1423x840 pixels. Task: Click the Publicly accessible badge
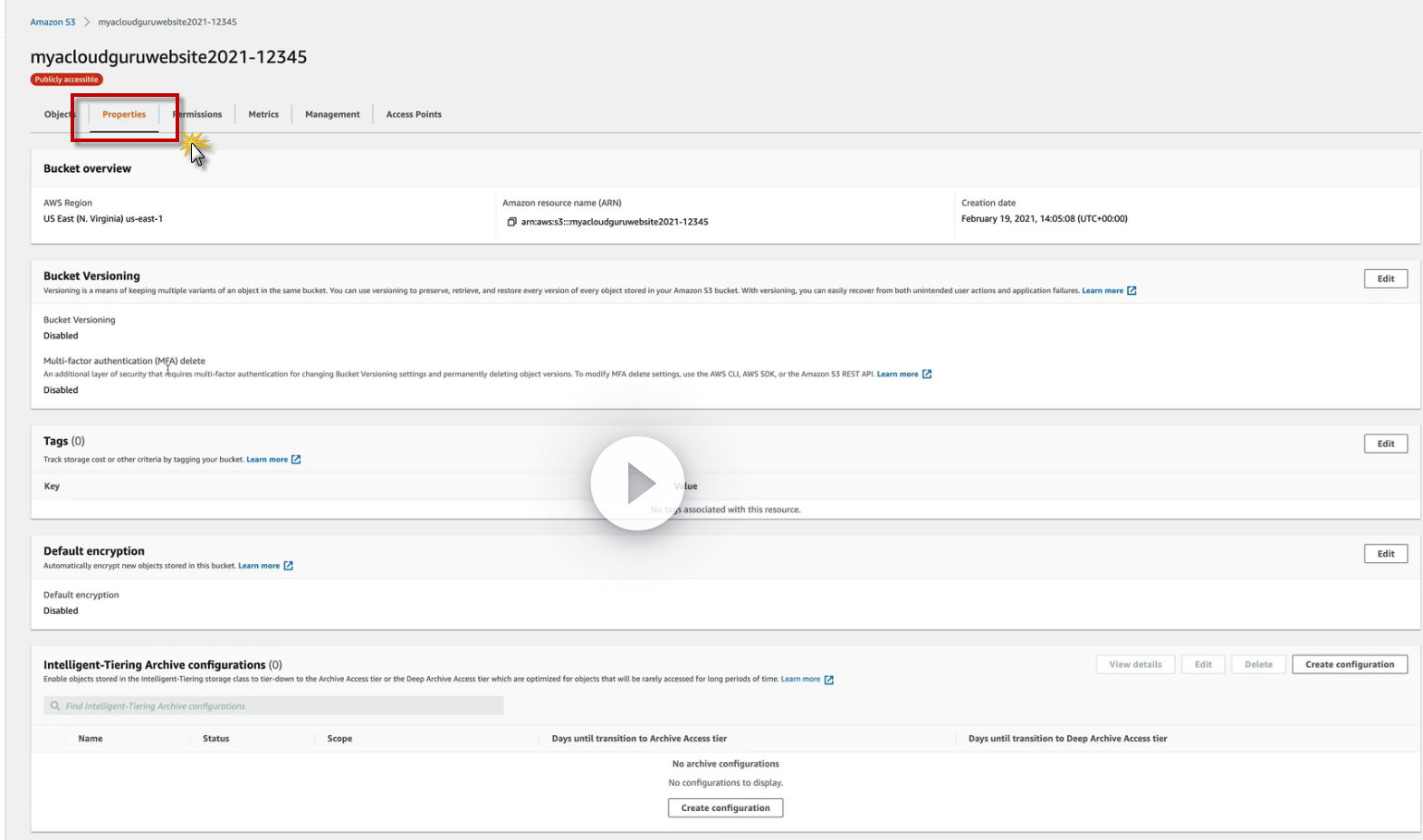coord(67,80)
